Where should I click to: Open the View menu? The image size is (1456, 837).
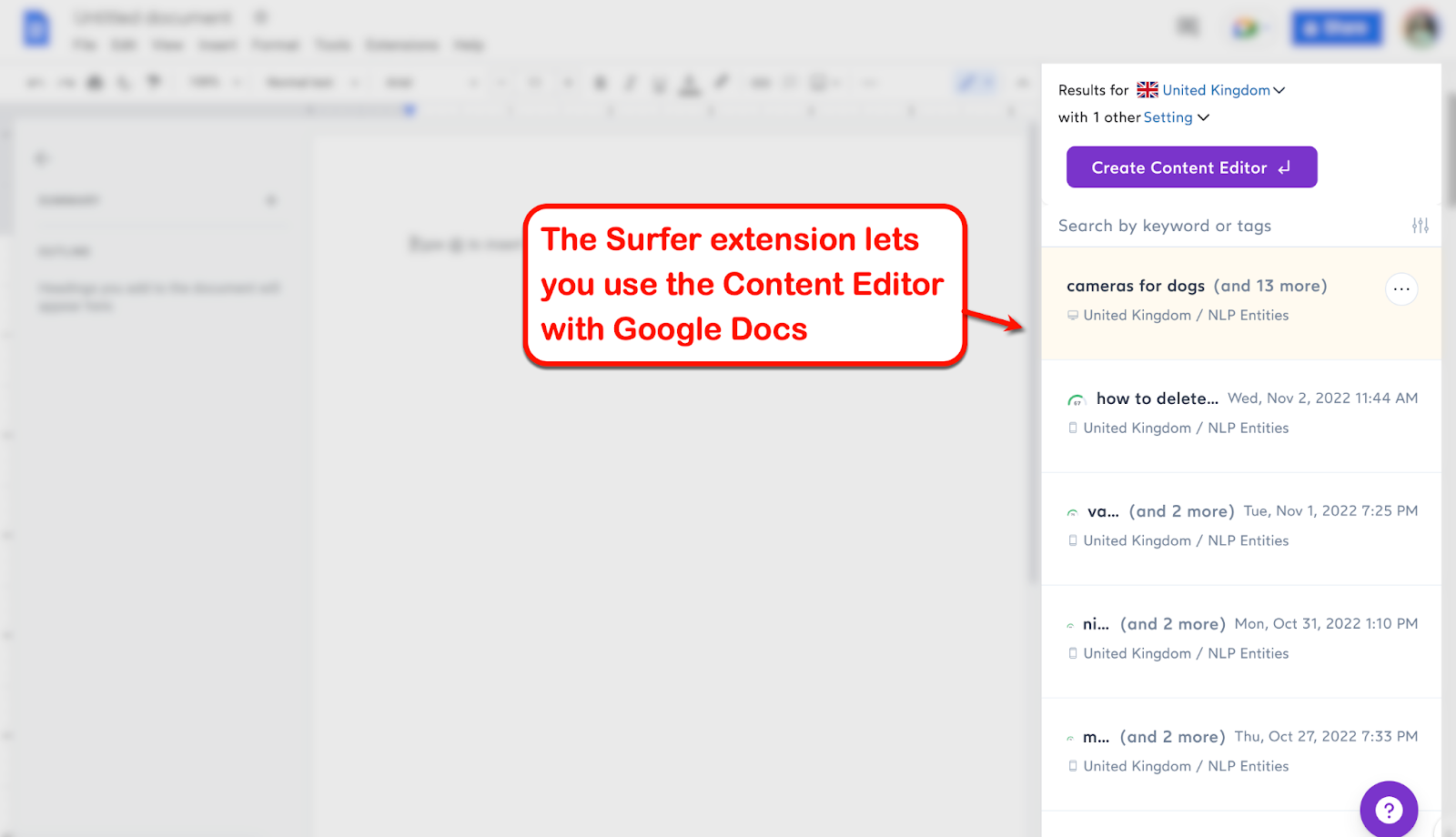click(x=167, y=45)
